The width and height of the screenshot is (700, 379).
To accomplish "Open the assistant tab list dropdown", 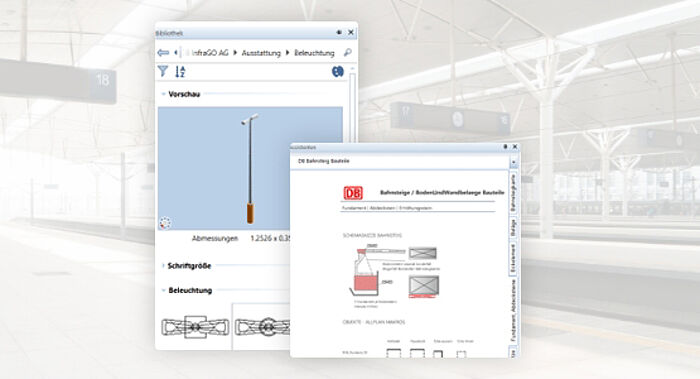I will click(x=513, y=162).
